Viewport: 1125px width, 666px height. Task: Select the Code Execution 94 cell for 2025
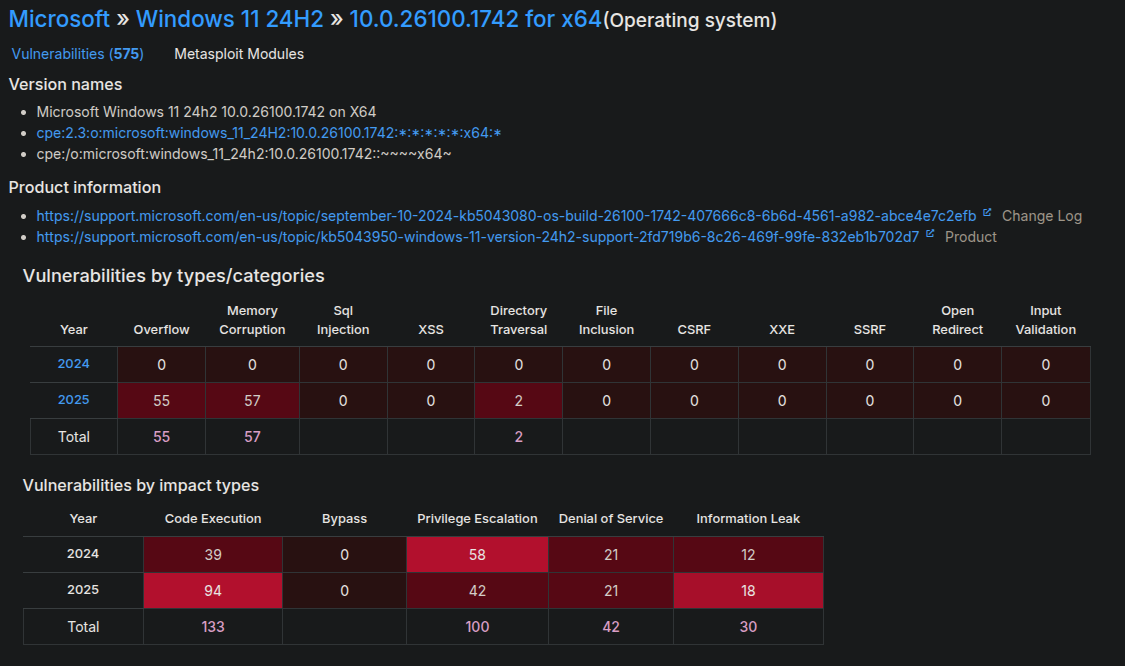212,590
